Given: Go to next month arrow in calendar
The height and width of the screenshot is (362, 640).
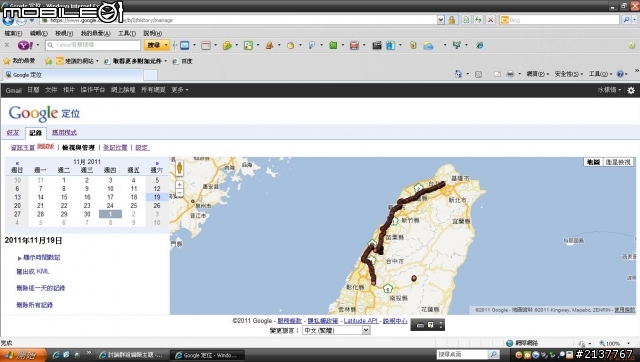Looking at the screenshot, I should (157, 163).
